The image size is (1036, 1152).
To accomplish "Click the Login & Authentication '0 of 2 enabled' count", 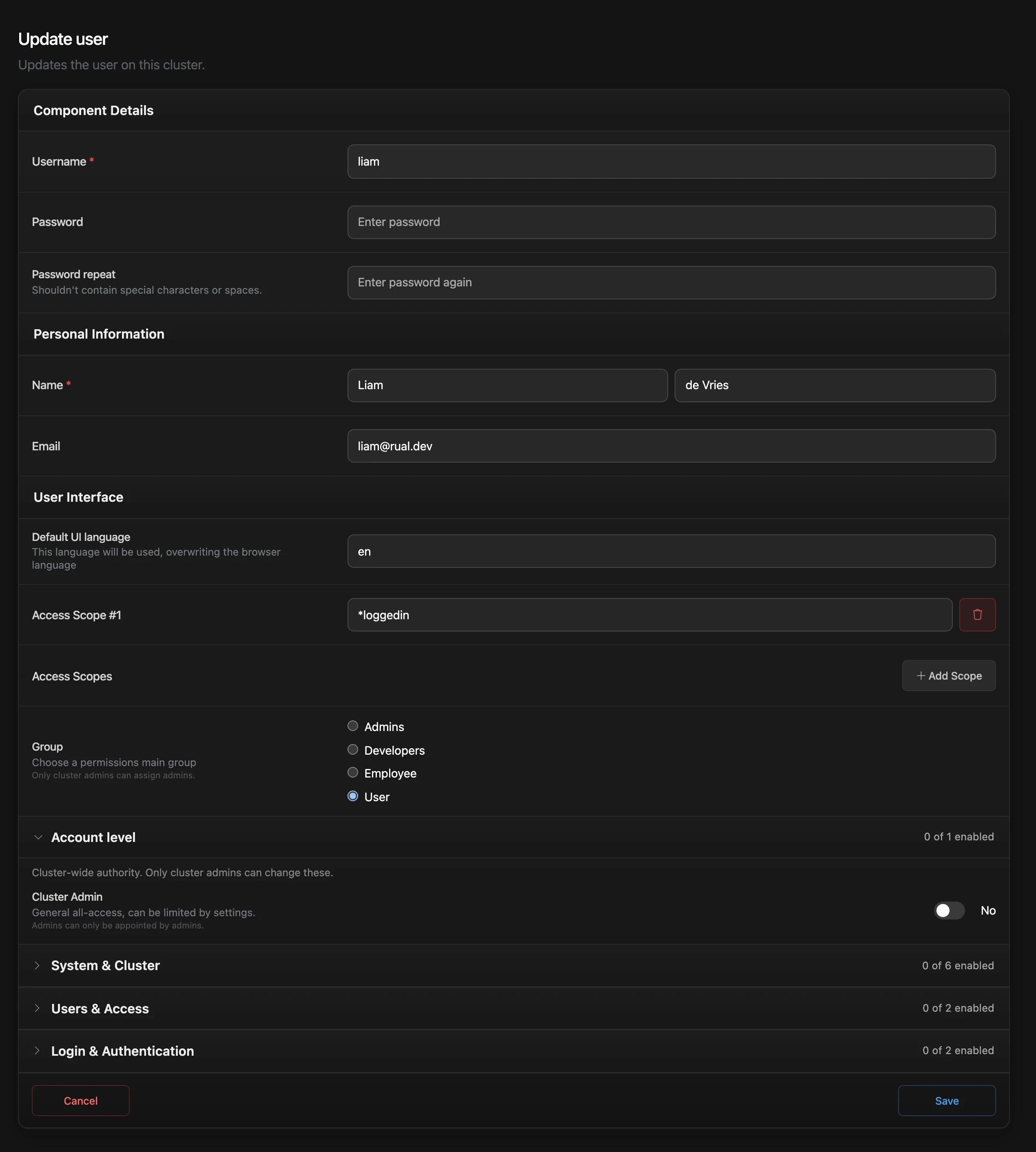I will pyautogui.click(x=958, y=1050).
